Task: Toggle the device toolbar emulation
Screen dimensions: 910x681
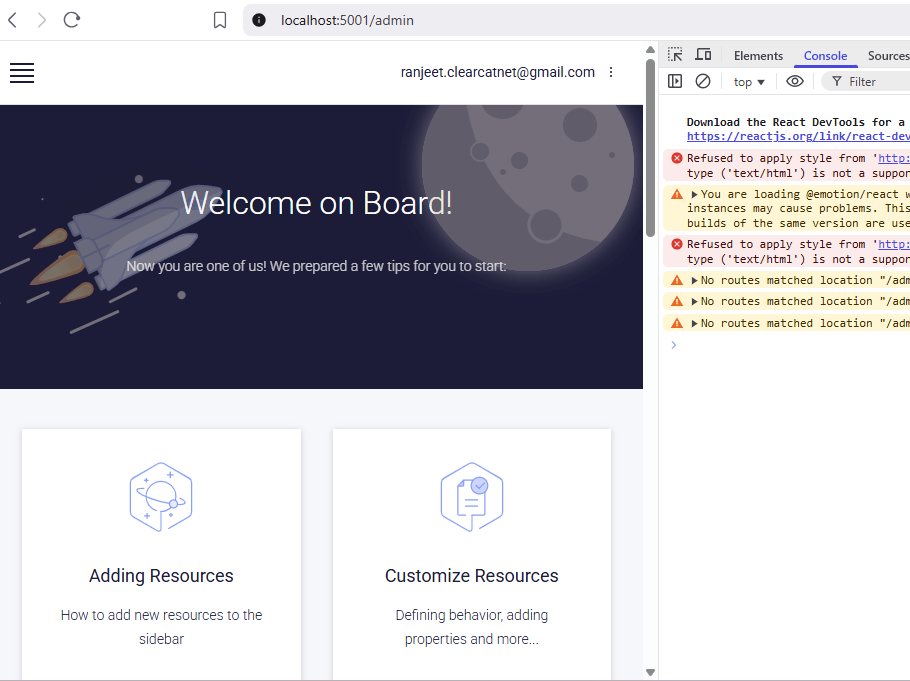Action: coord(703,55)
